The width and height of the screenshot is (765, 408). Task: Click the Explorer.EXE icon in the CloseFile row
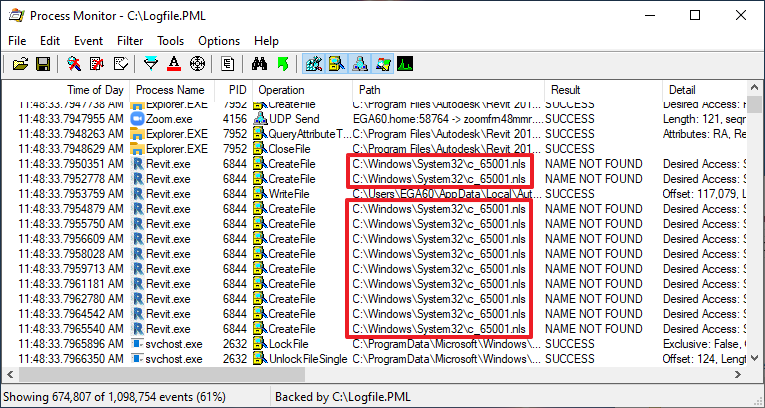pos(138,149)
